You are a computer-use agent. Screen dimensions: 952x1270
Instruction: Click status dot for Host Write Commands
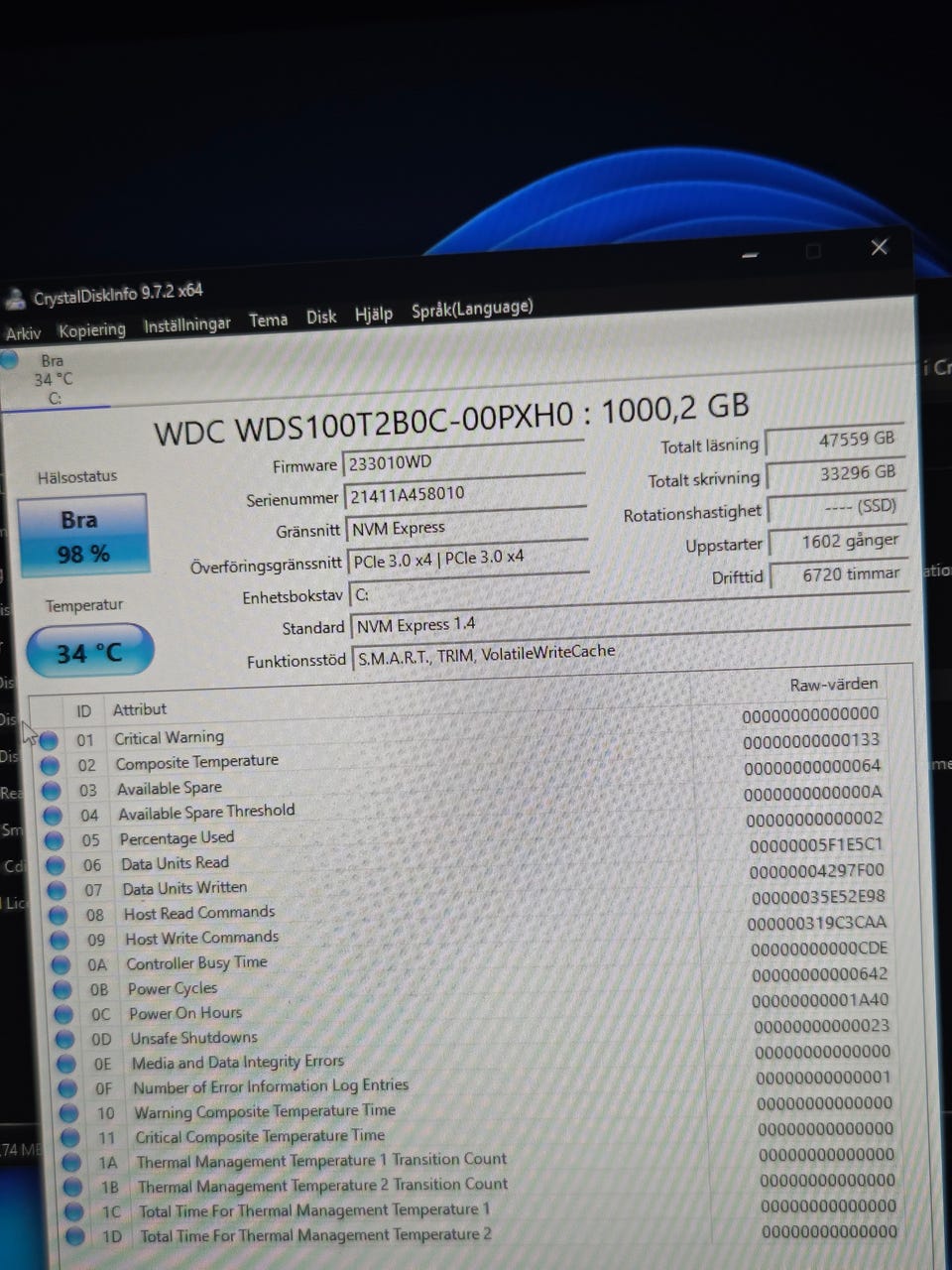click(x=59, y=940)
